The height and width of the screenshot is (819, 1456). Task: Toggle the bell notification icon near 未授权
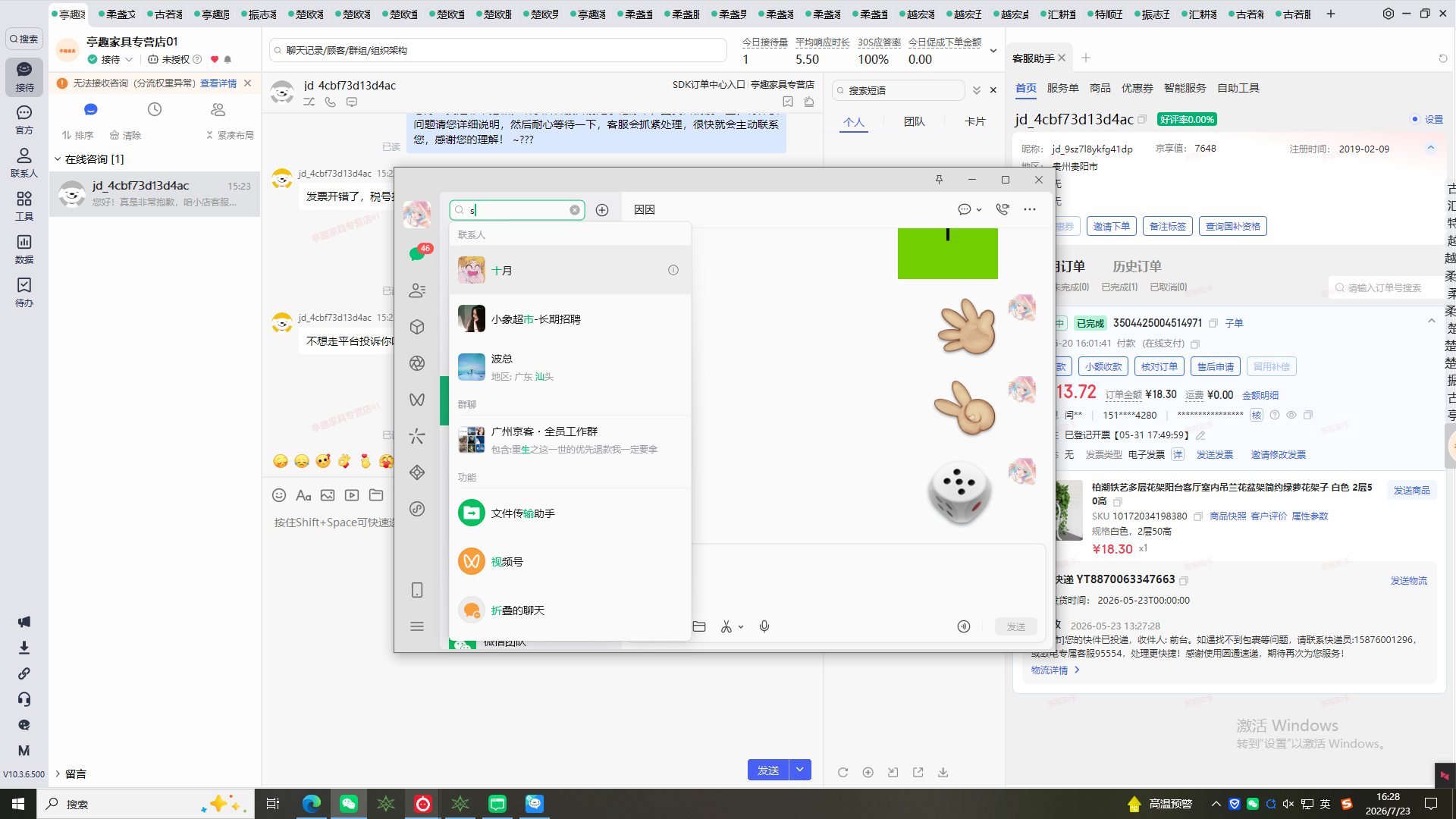coord(227,59)
